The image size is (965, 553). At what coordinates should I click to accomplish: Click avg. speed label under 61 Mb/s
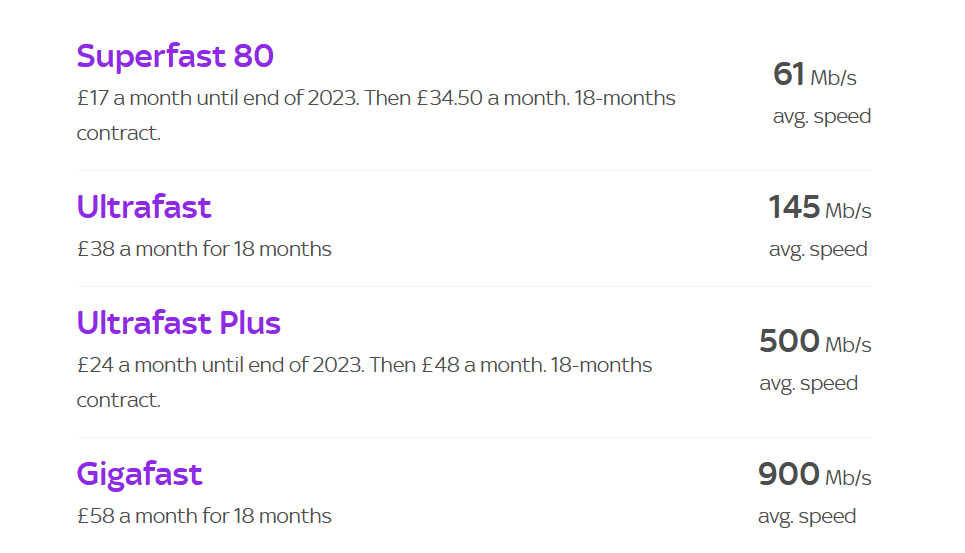coord(822,116)
